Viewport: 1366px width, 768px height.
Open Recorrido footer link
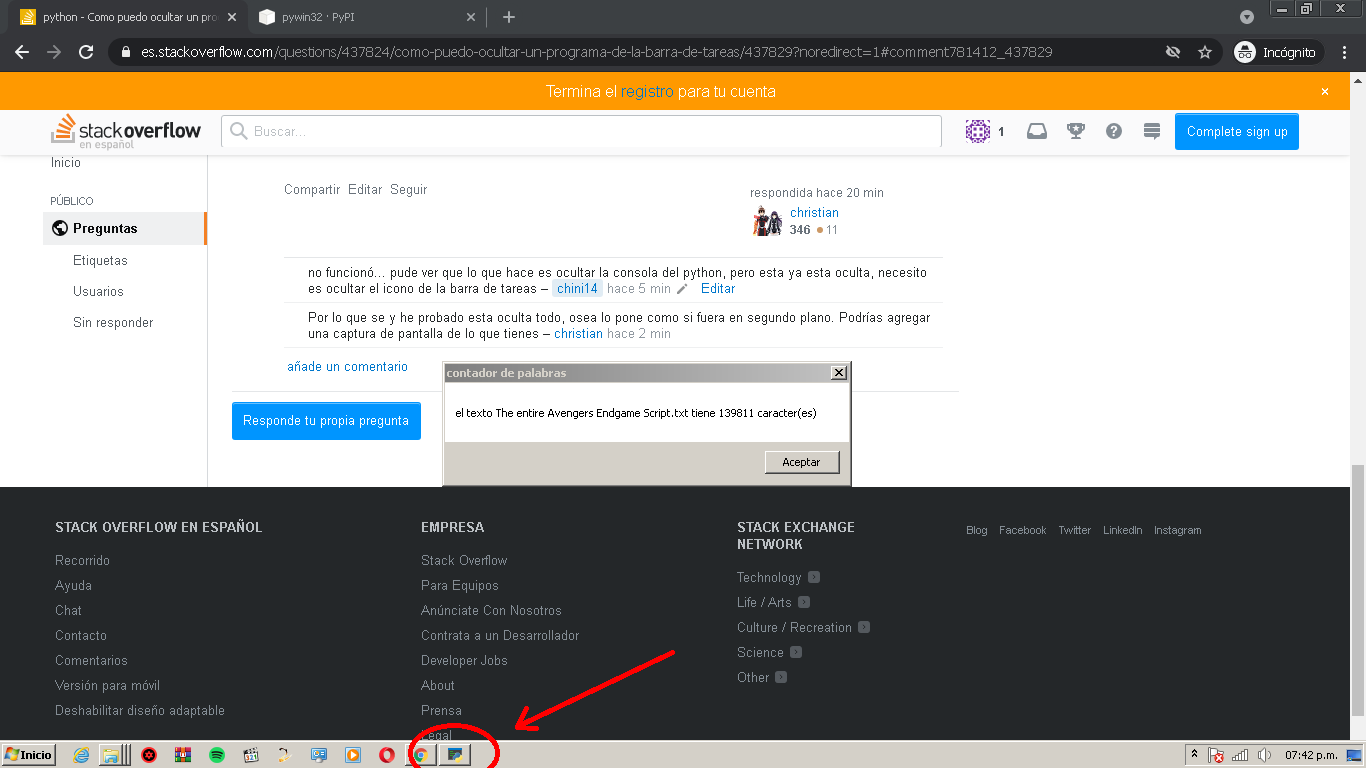click(x=82, y=560)
